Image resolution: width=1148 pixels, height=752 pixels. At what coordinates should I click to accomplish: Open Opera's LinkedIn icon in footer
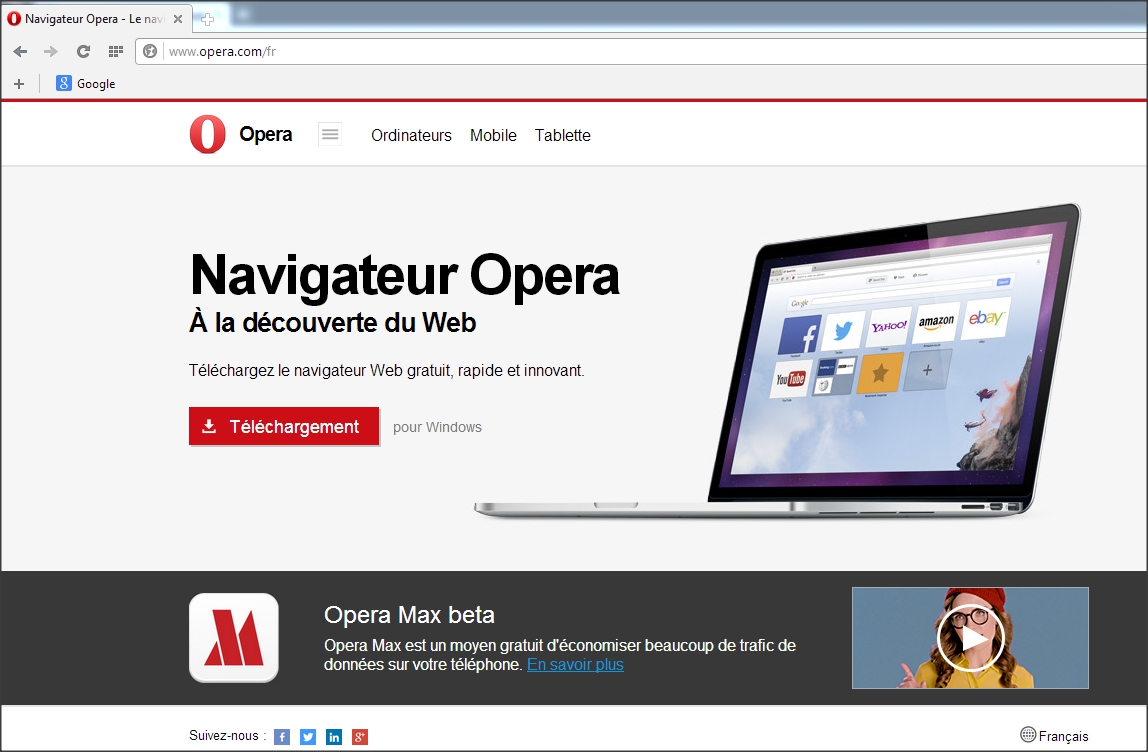click(x=334, y=737)
